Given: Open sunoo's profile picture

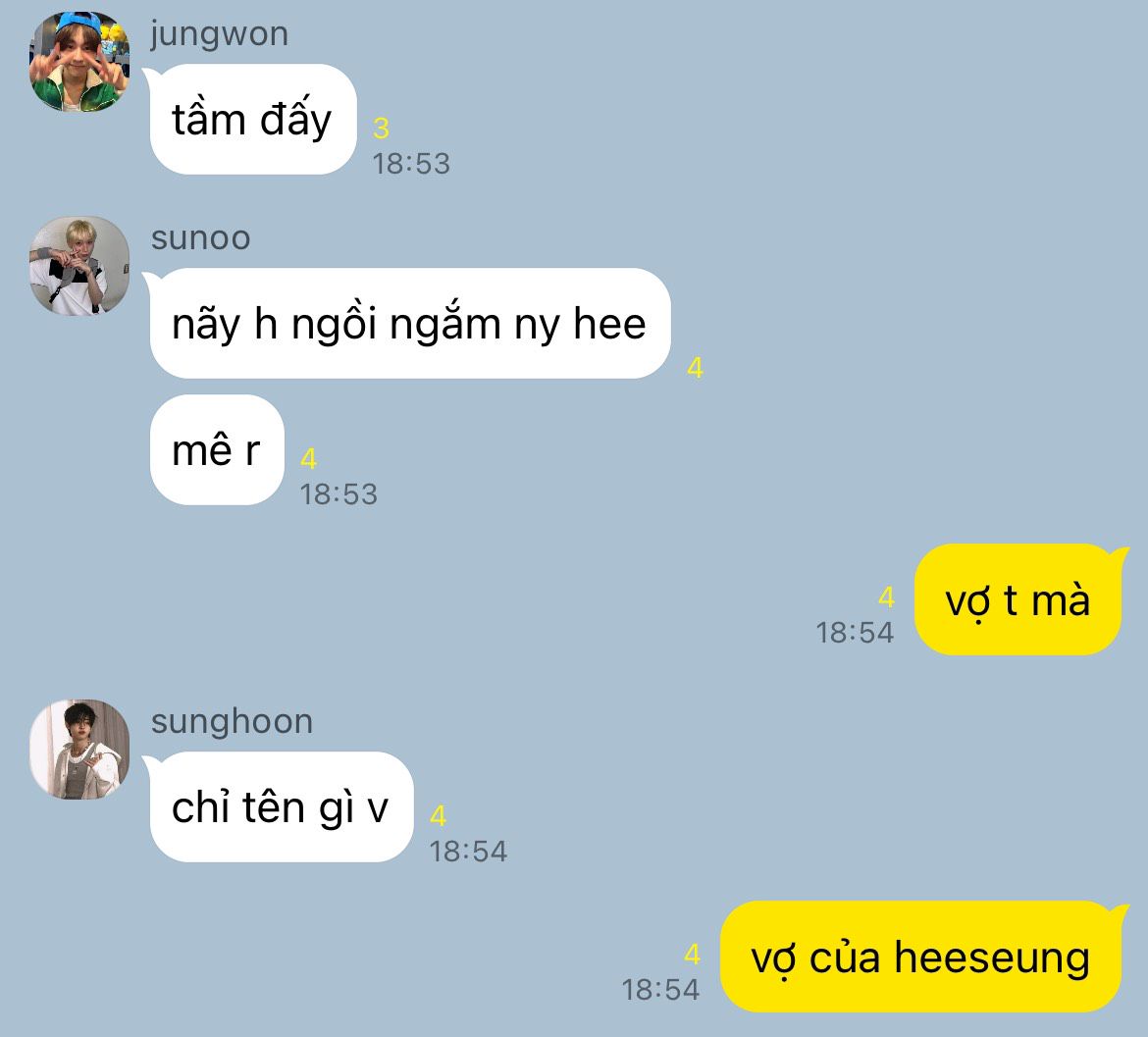Looking at the screenshot, I should 79,266.
